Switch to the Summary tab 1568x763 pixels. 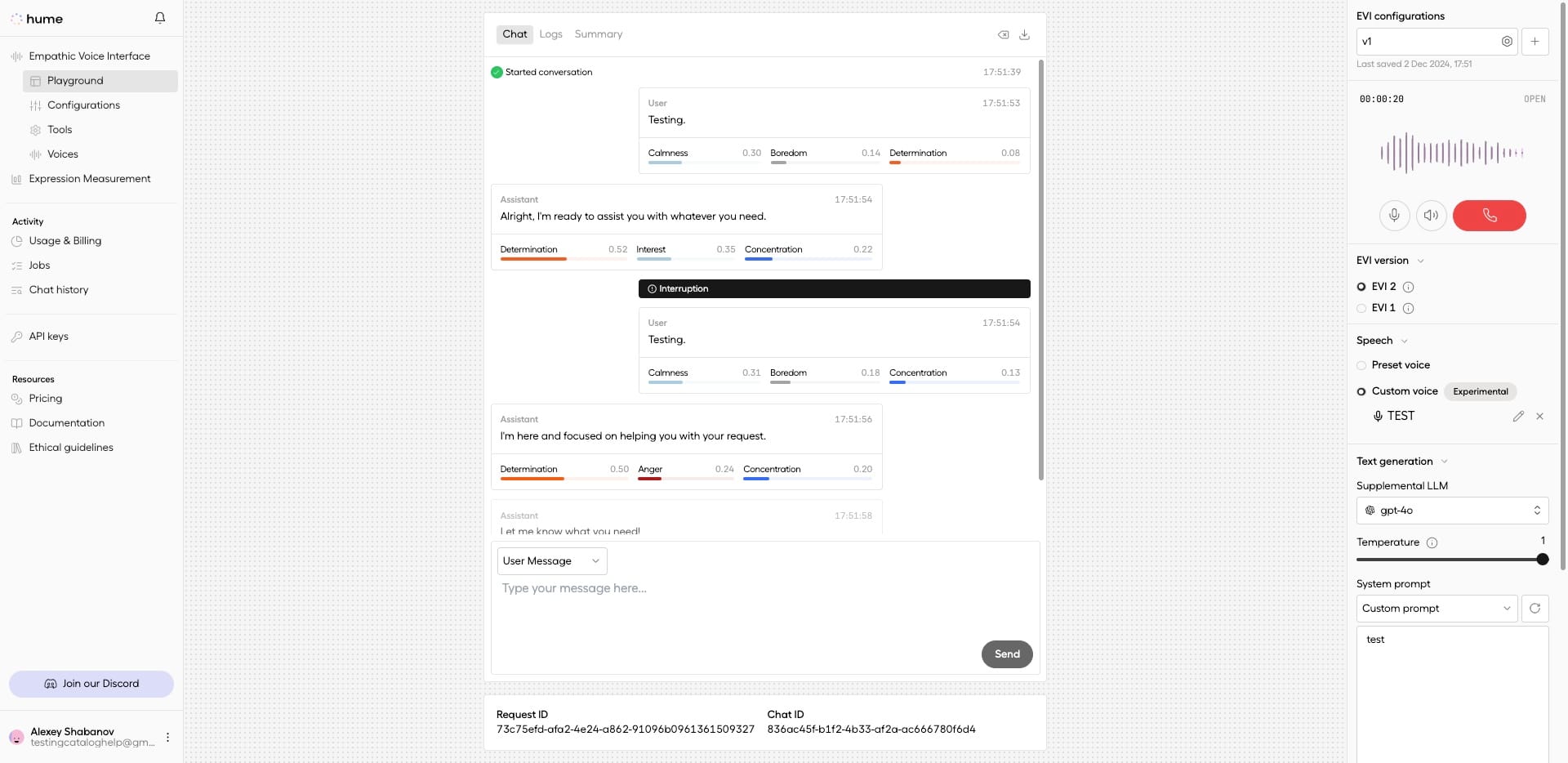point(598,34)
